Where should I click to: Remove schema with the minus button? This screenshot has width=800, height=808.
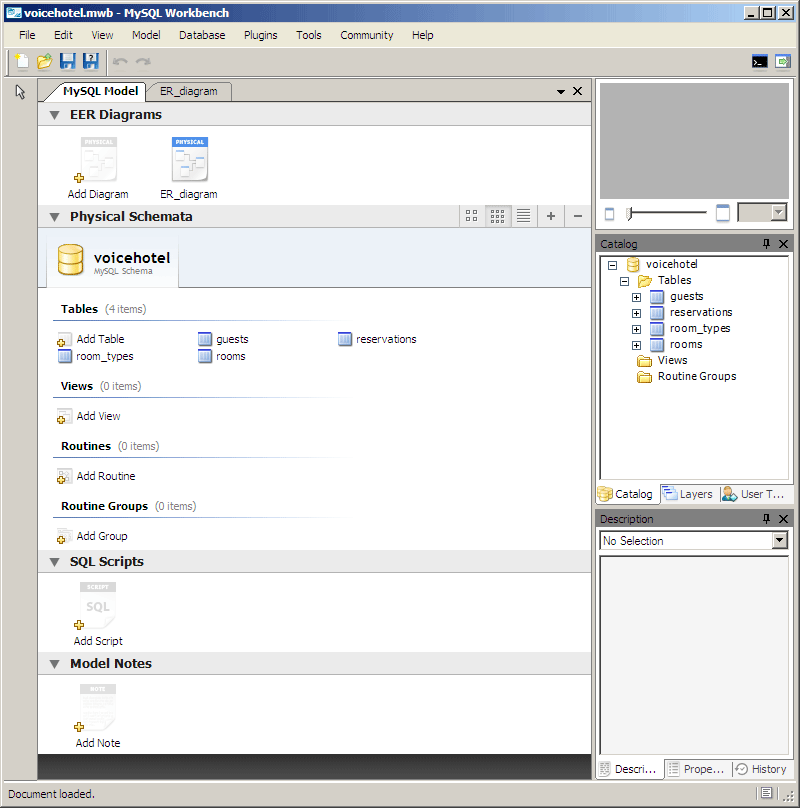click(x=578, y=216)
